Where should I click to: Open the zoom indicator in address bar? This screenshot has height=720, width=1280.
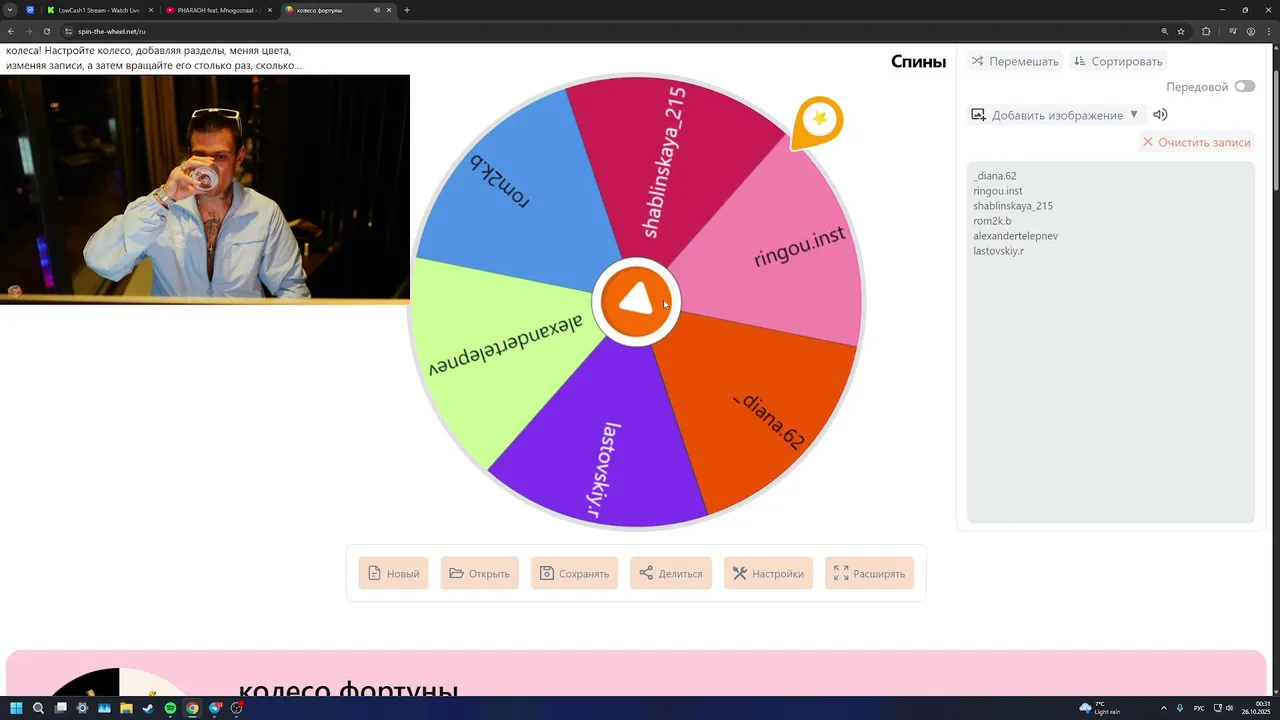point(1164,31)
